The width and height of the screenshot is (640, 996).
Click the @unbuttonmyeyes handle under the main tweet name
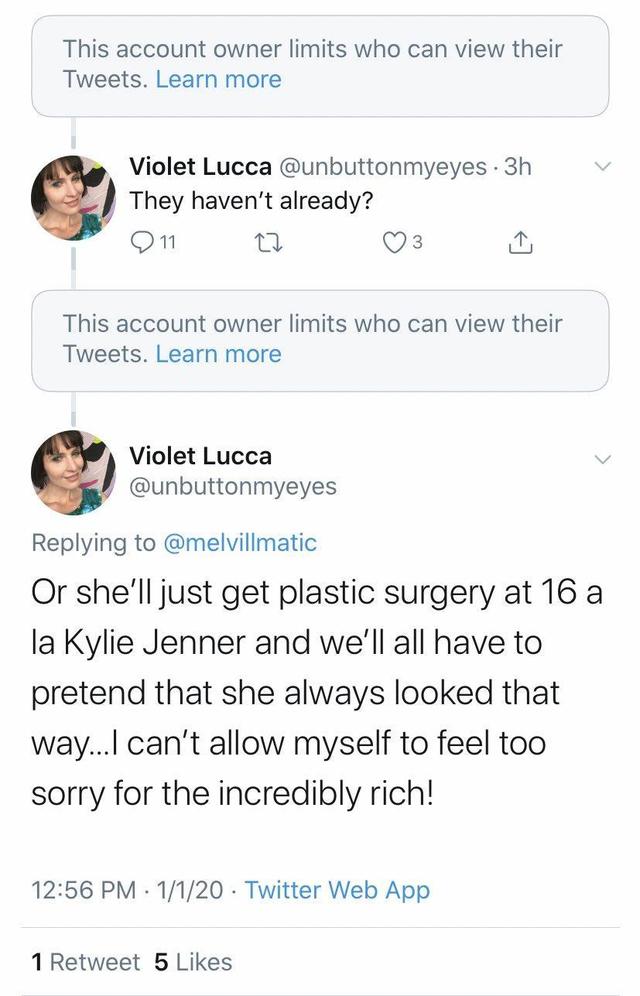pos(233,487)
